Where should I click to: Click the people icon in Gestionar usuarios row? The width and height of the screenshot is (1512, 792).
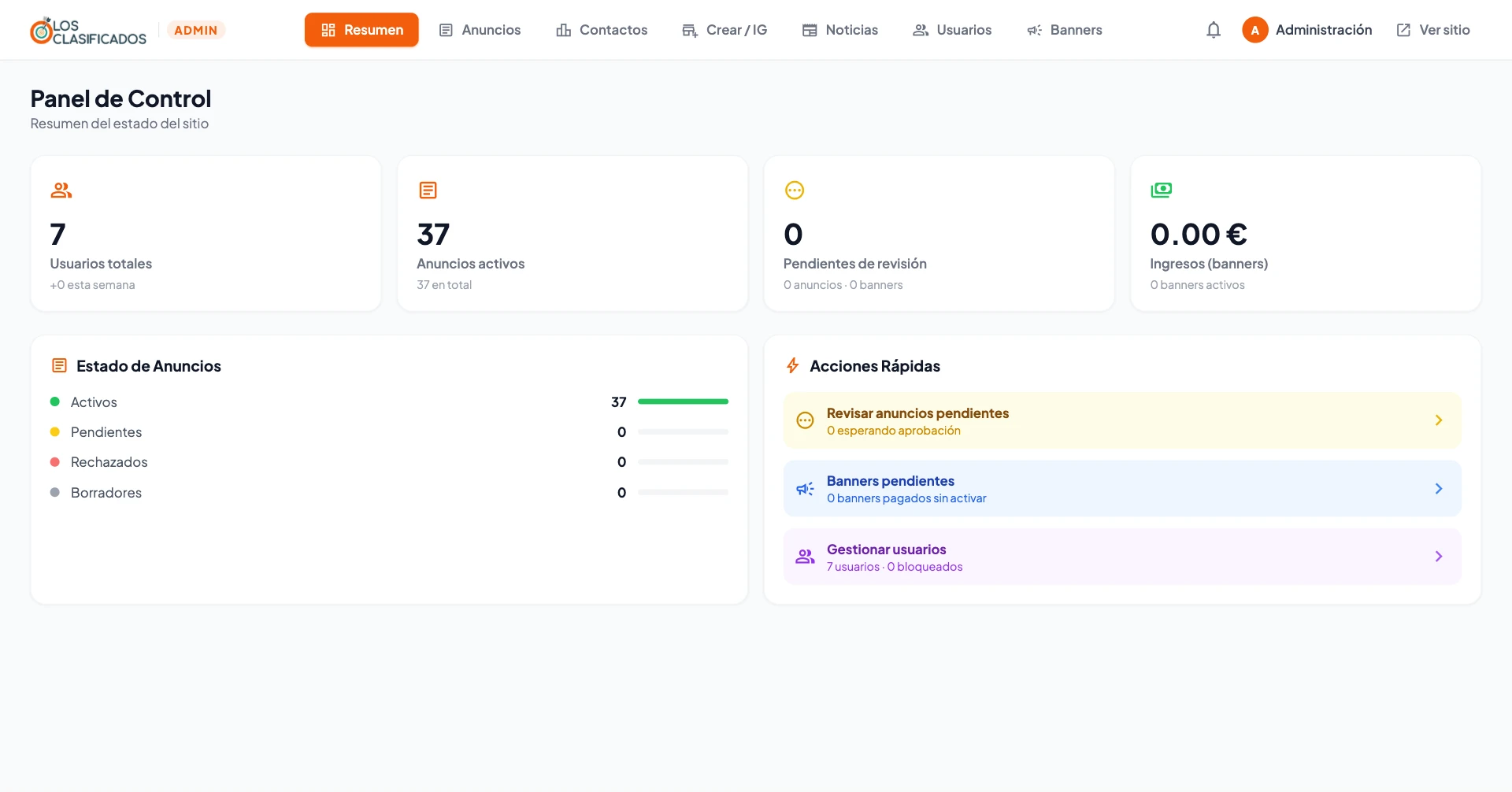click(805, 557)
